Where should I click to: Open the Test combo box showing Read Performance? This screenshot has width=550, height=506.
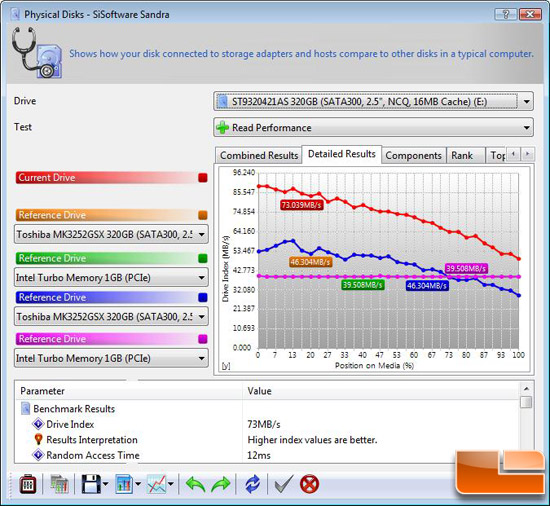(x=373, y=127)
